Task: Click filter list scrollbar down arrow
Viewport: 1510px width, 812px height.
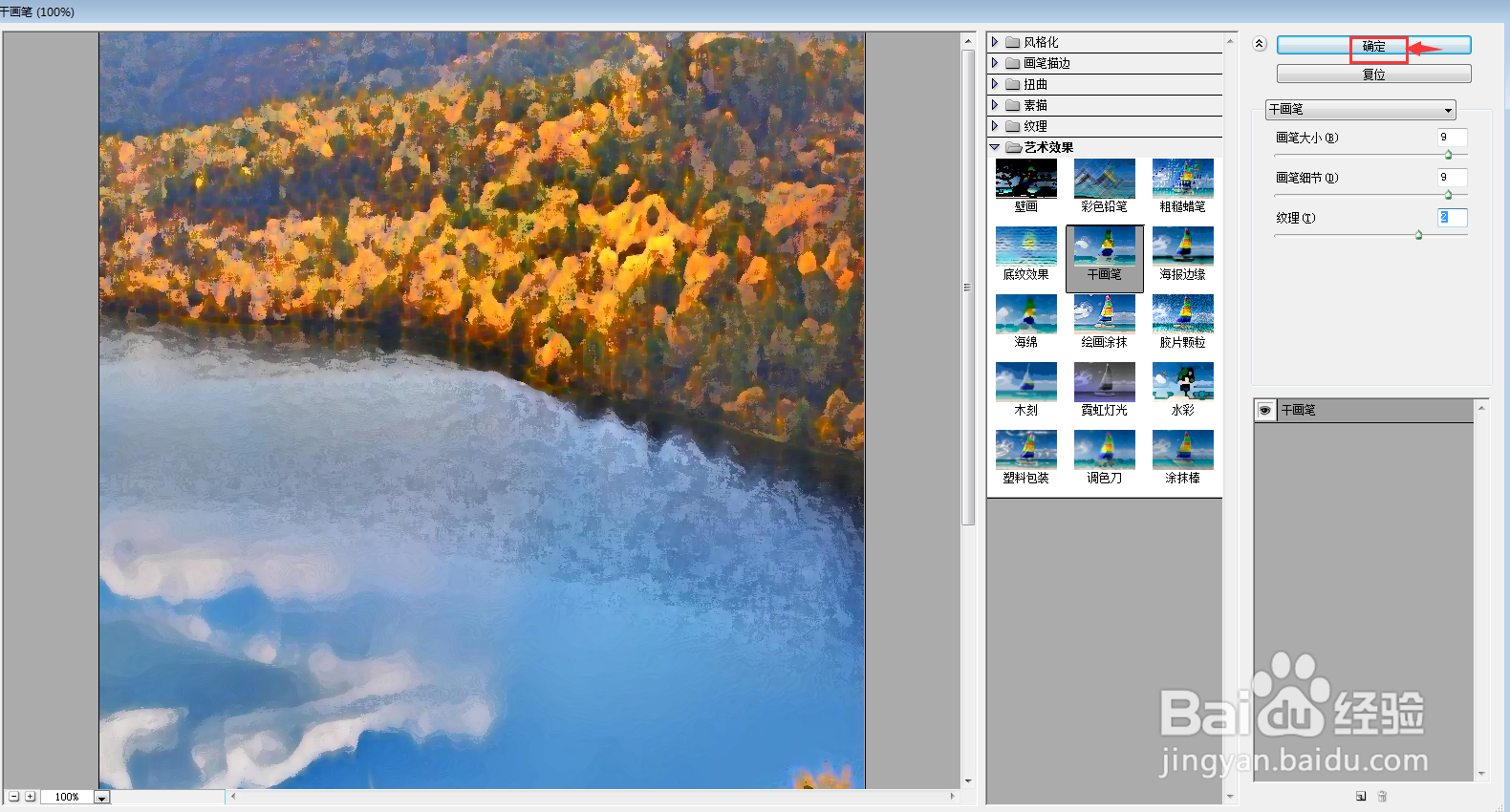Action: tap(1230, 796)
